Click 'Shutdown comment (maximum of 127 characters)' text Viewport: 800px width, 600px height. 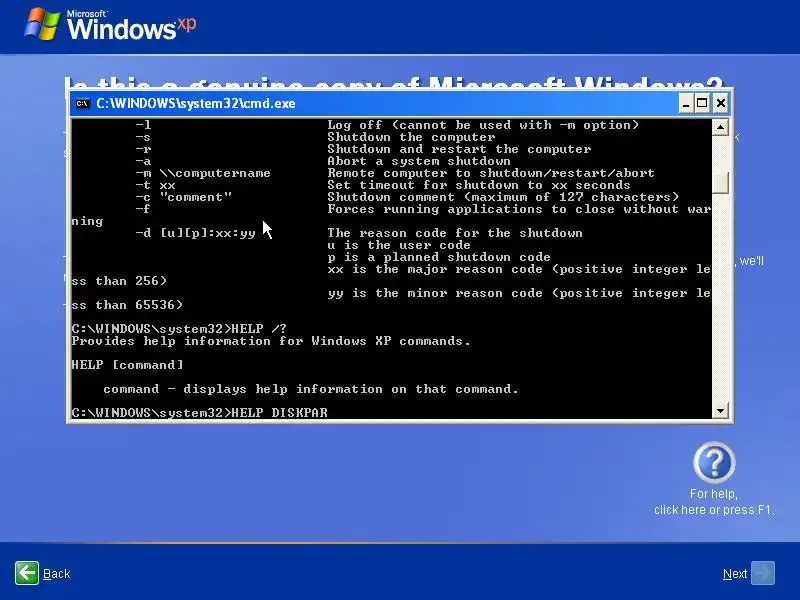(x=503, y=197)
